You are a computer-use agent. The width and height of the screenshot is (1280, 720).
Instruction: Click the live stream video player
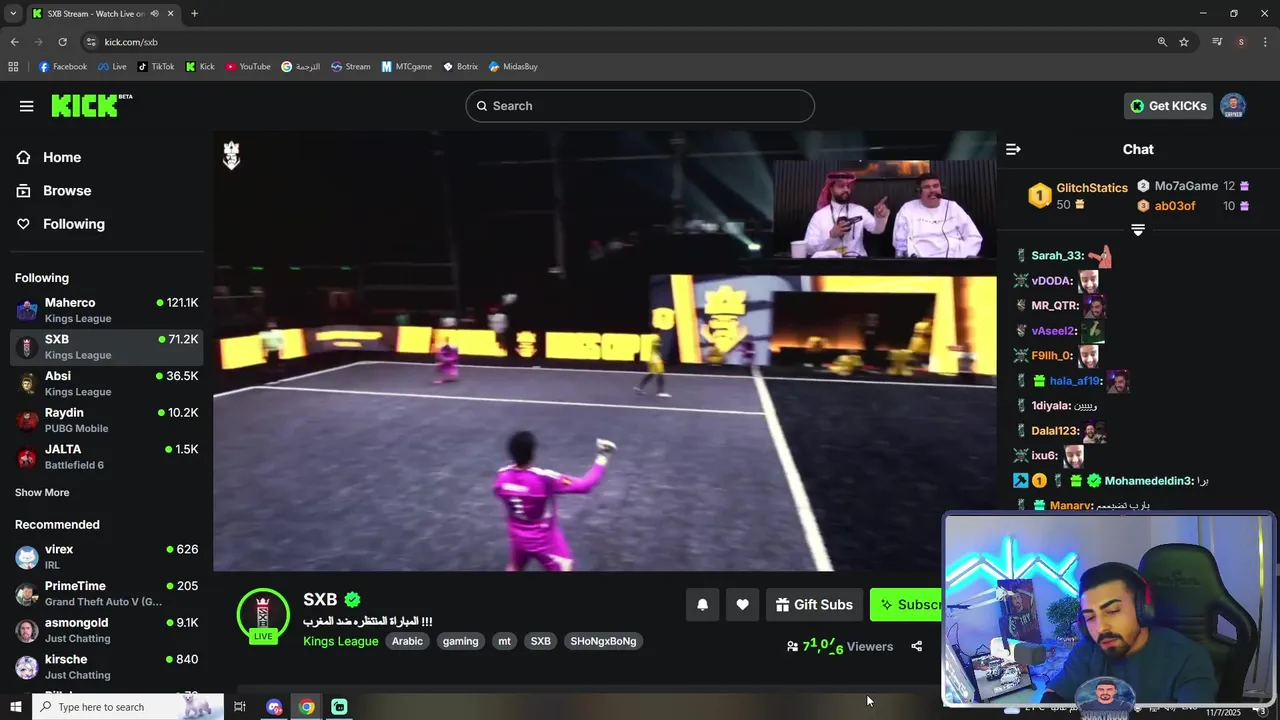pos(605,351)
